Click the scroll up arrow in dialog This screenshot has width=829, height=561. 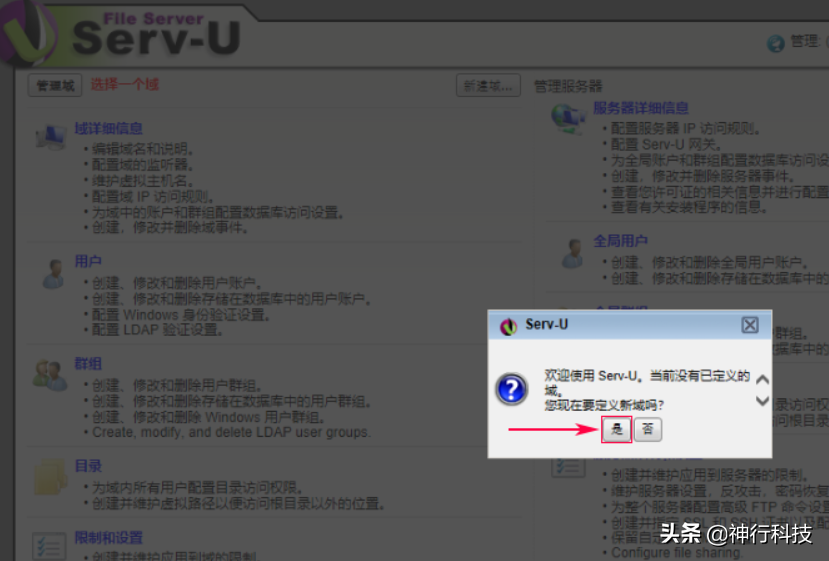coord(762,380)
